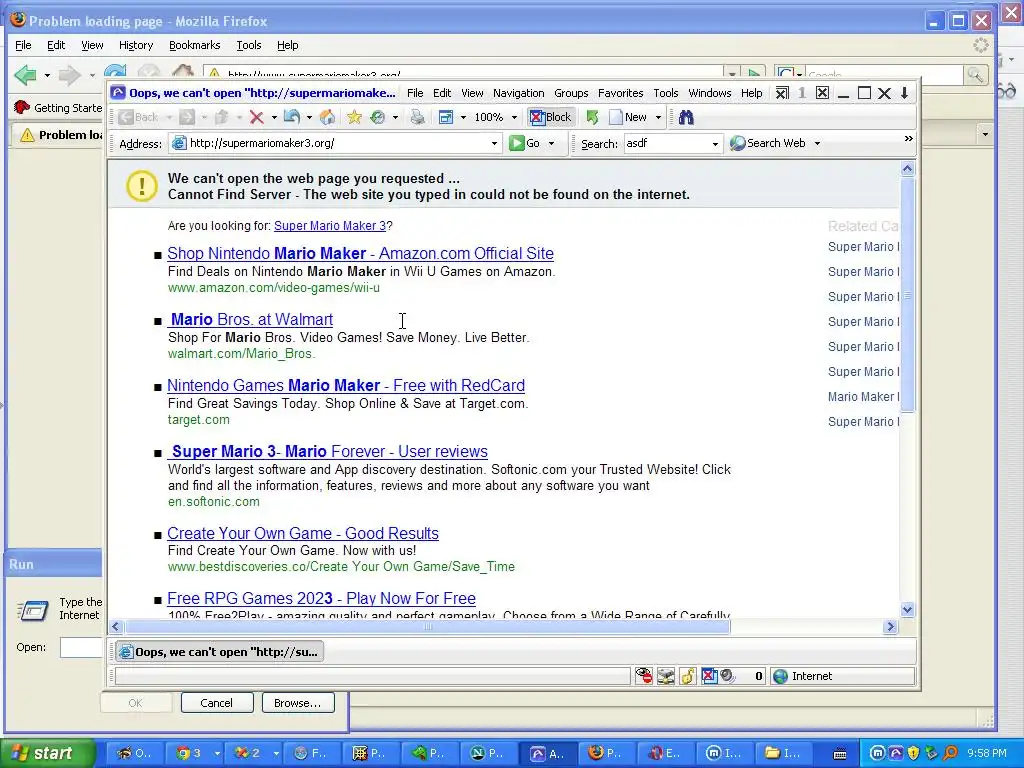The width and height of the screenshot is (1024, 768).
Task: Expand the Search Web dropdown arrow
Action: click(817, 144)
